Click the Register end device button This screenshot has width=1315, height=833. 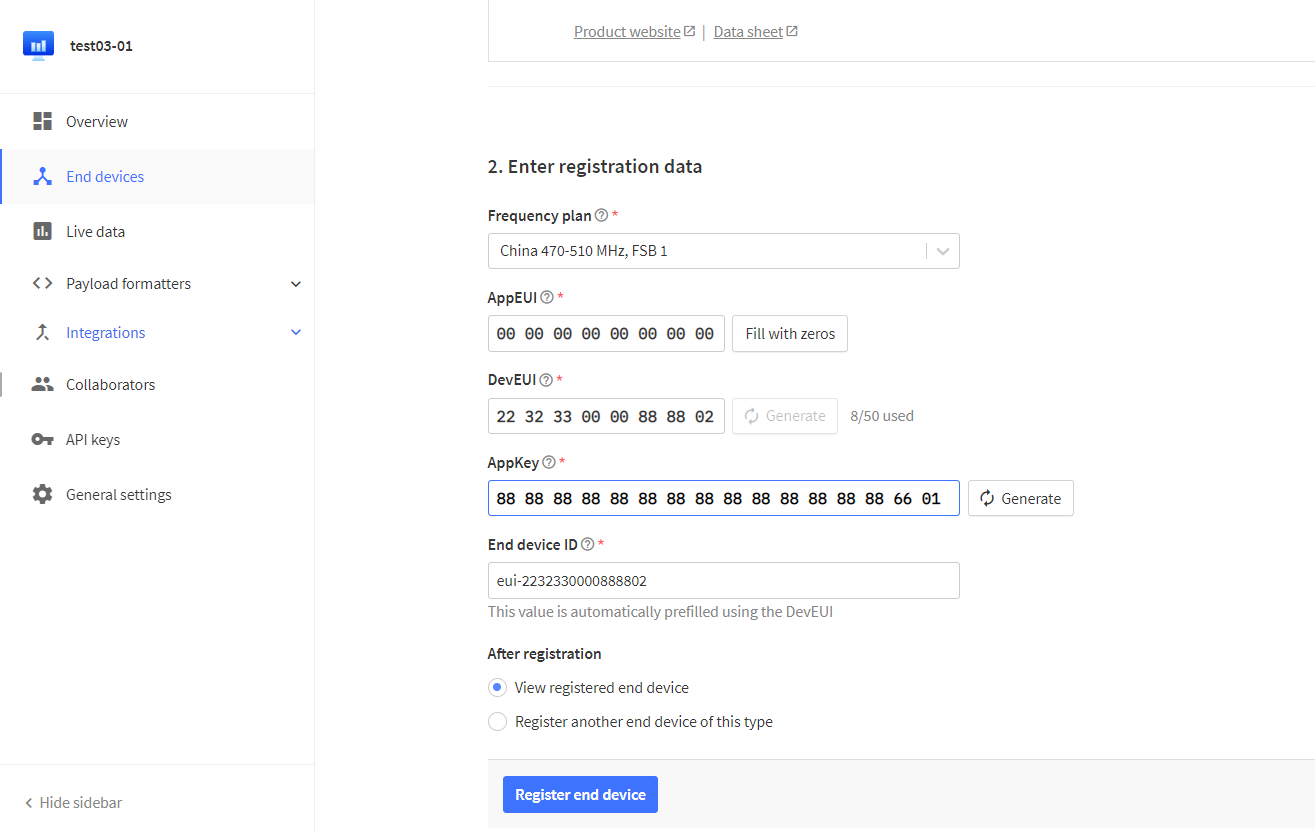point(580,795)
